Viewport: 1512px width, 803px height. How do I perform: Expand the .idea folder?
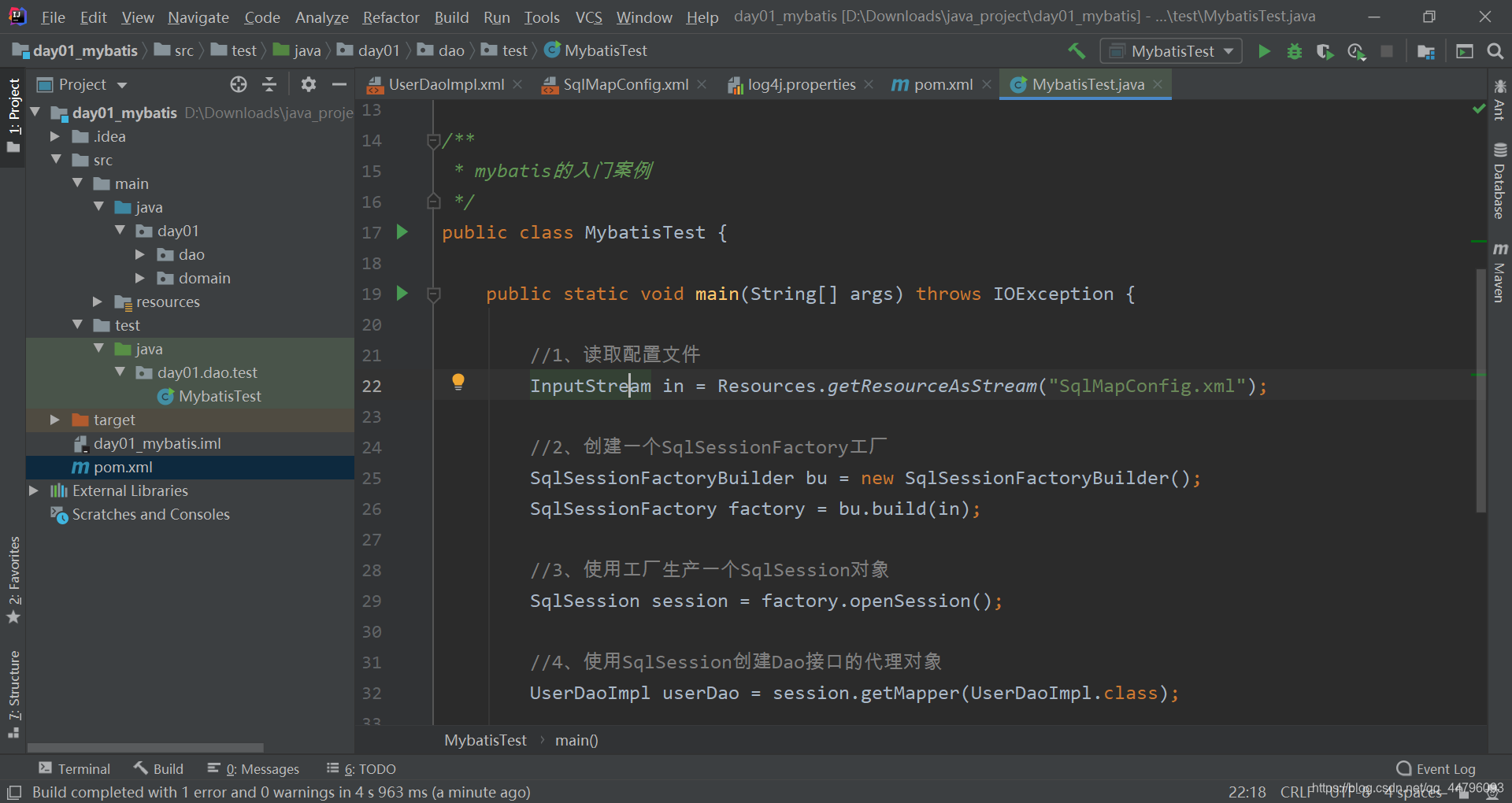point(55,136)
